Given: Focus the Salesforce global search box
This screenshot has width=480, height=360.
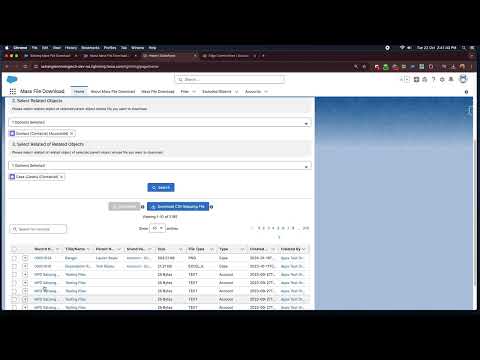Looking at the screenshot, I should pos(230,80).
